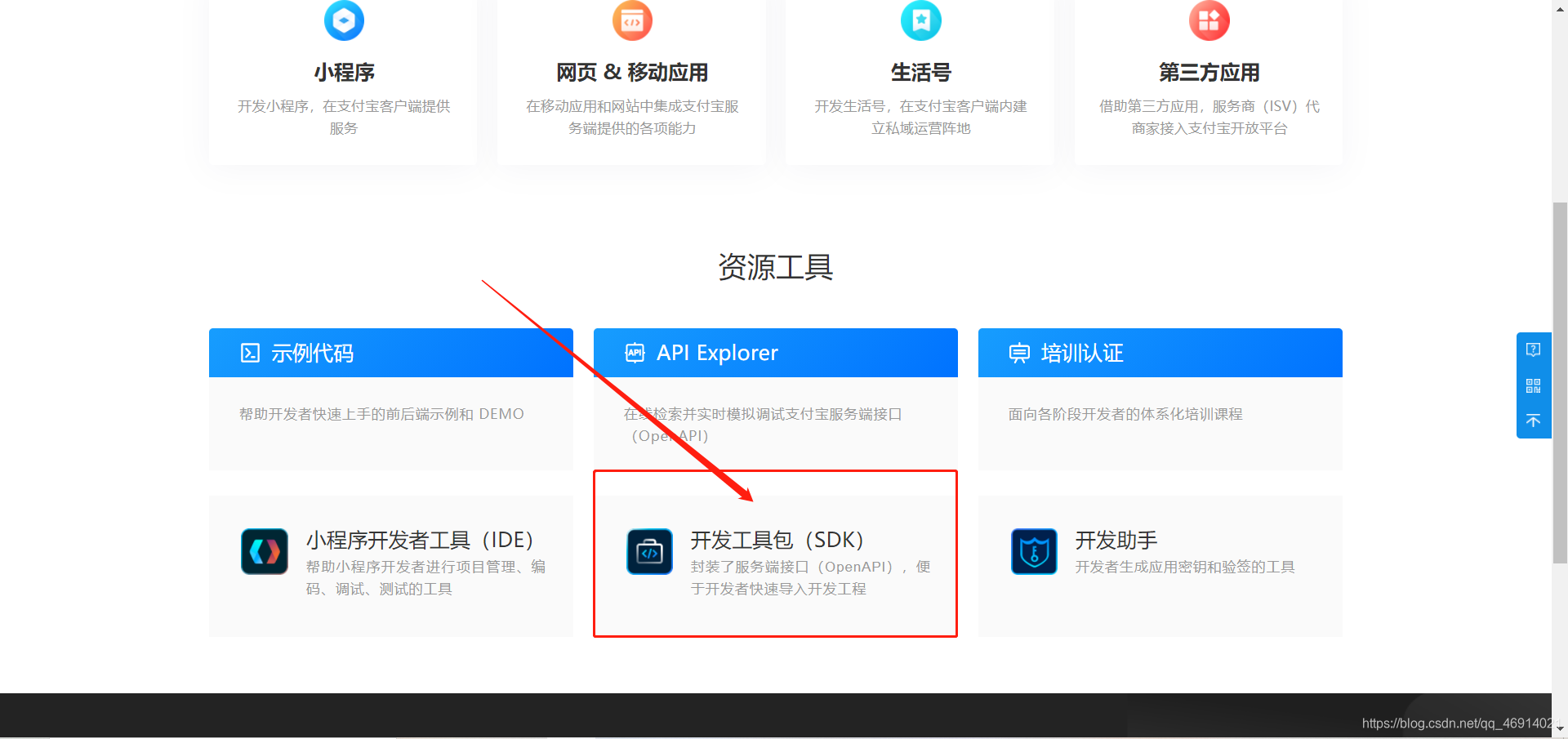Screen dimensions: 1568x739
Task: Open the 小程序 heading
Action: (344, 73)
